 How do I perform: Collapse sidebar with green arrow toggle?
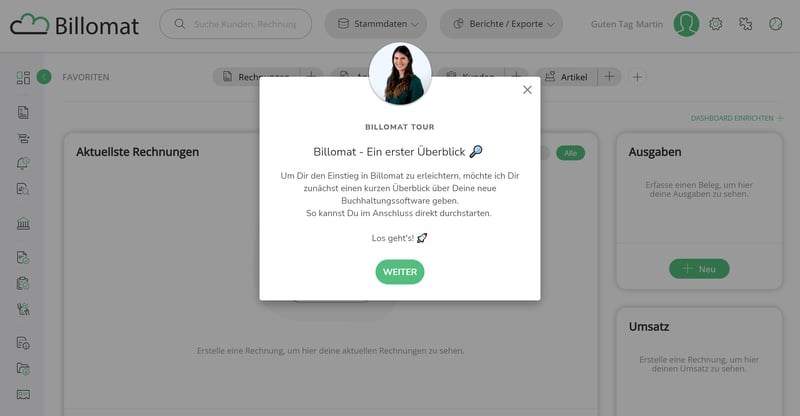click(x=44, y=77)
